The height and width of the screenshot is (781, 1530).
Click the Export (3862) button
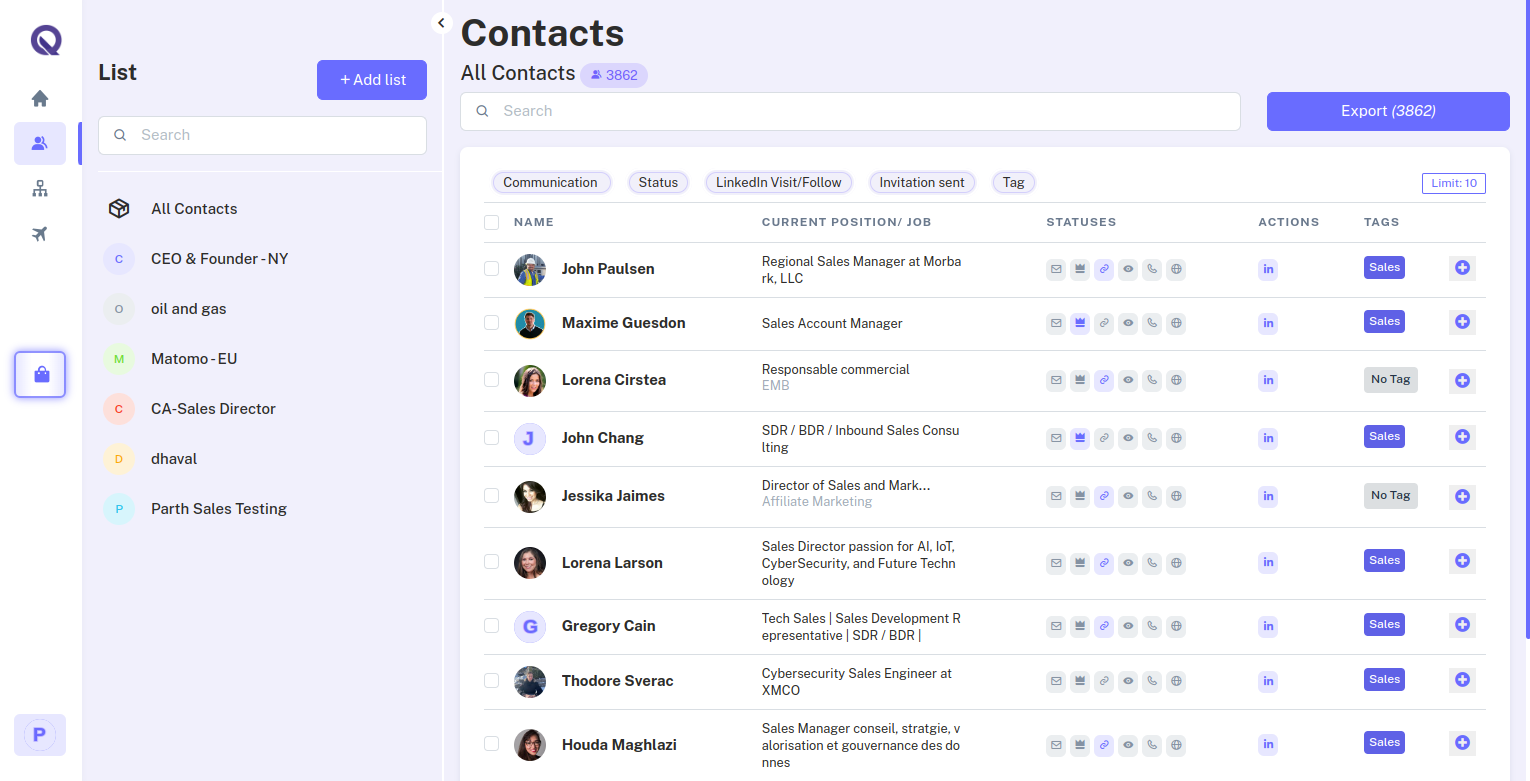pyautogui.click(x=1388, y=111)
